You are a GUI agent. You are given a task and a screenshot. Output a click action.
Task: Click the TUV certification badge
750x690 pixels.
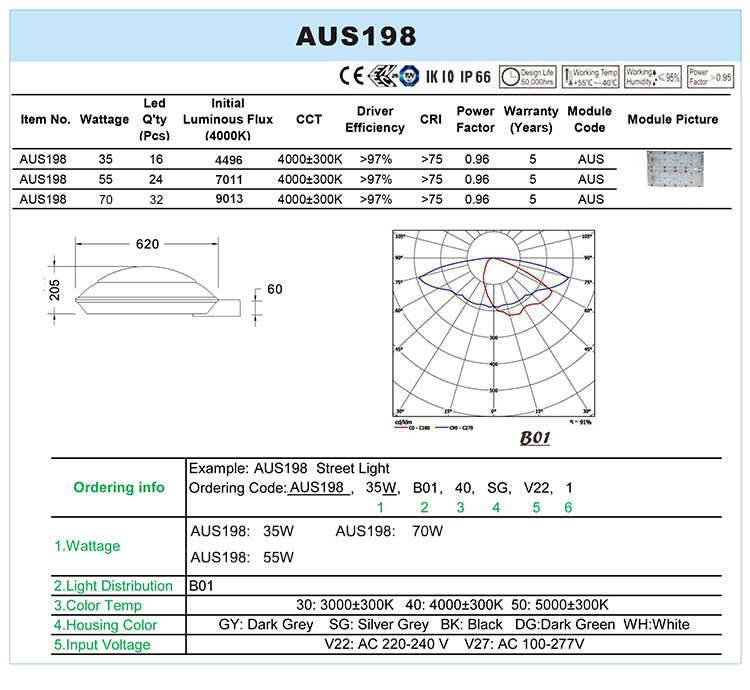point(409,76)
